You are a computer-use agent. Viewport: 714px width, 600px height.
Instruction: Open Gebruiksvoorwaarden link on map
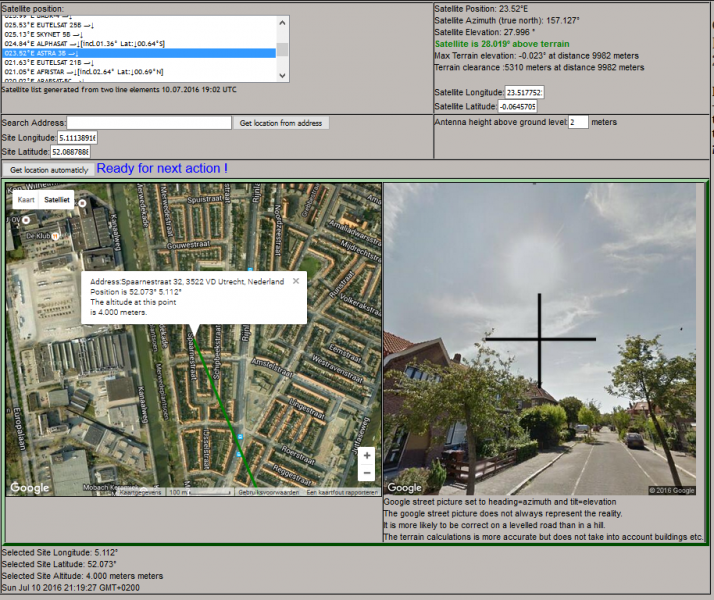tap(269, 492)
